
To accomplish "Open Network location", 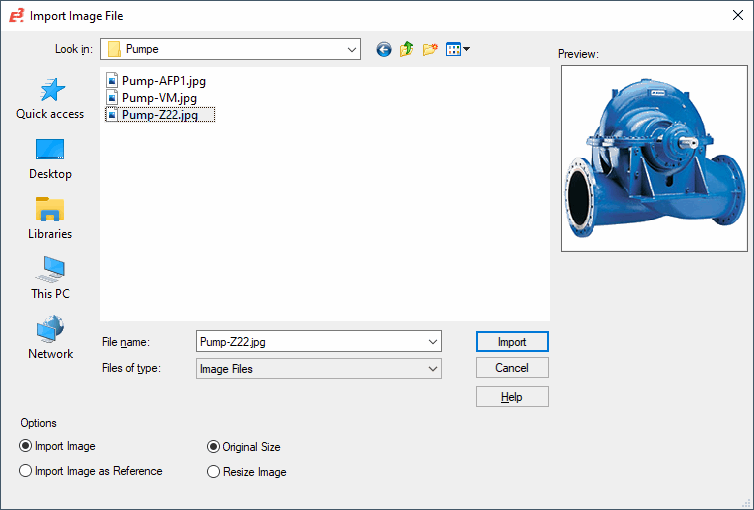I will (50, 339).
